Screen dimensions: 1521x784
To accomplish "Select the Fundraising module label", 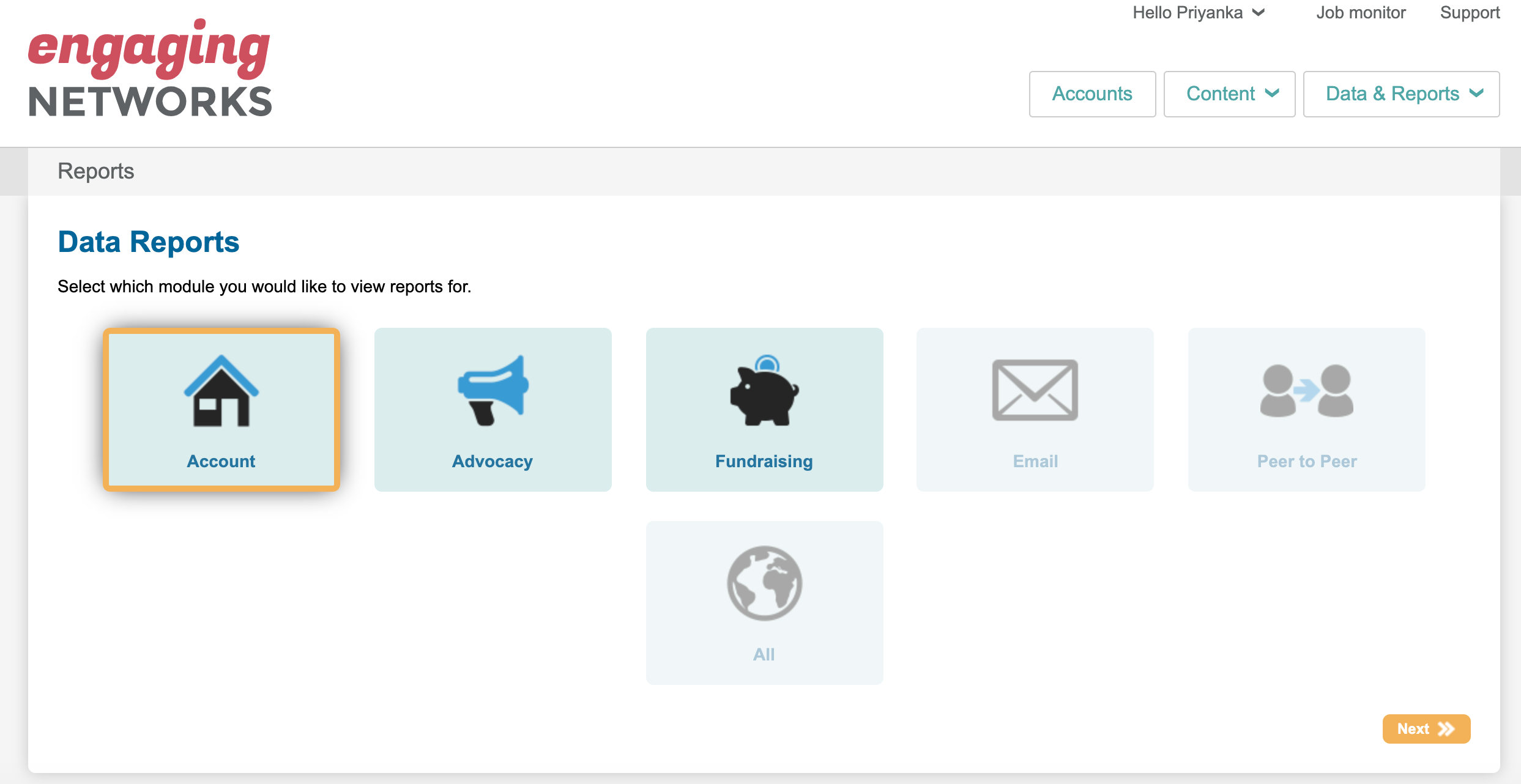I will (x=764, y=461).
